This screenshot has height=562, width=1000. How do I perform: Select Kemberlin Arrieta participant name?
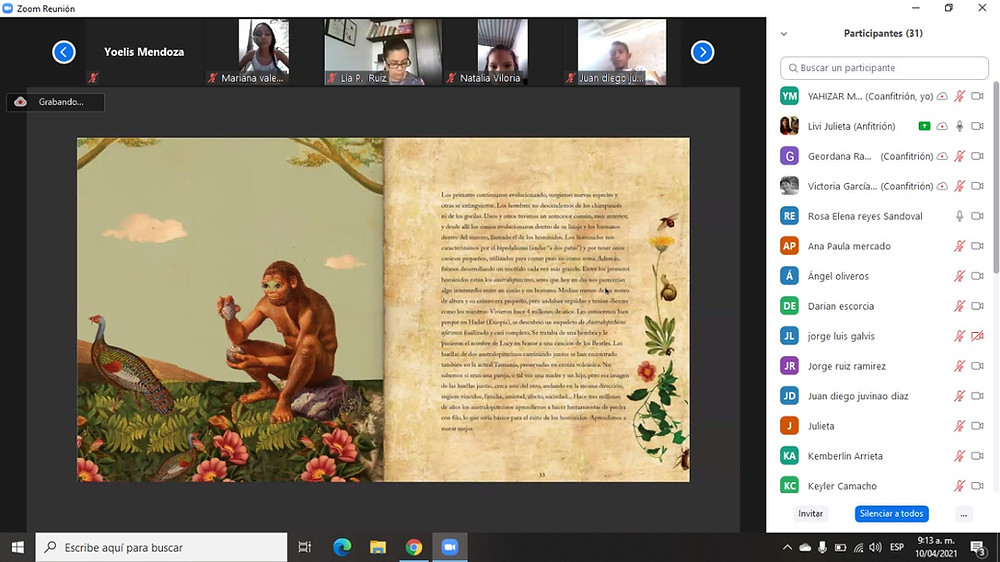(x=845, y=456)
